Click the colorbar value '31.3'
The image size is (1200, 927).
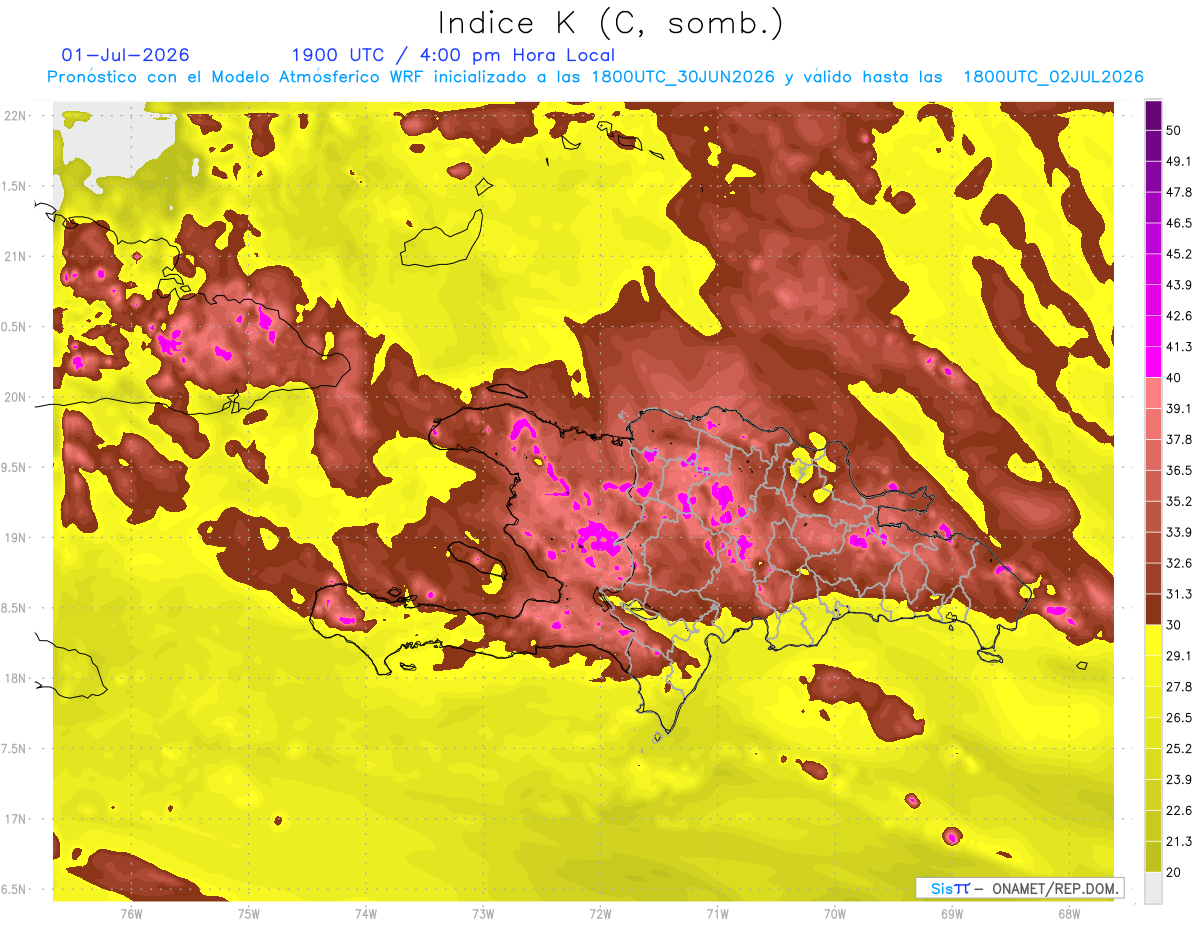tap(1179, 594)
